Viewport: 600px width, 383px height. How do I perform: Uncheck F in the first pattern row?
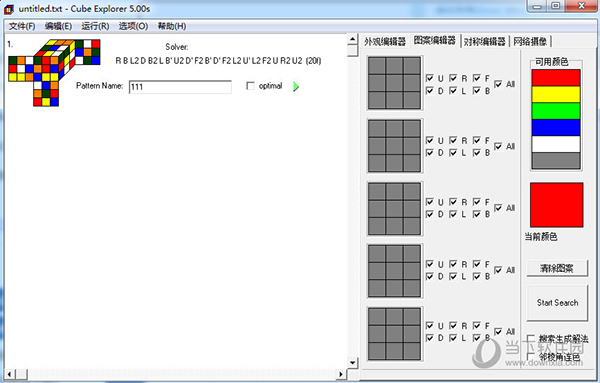tap(476, 78)
